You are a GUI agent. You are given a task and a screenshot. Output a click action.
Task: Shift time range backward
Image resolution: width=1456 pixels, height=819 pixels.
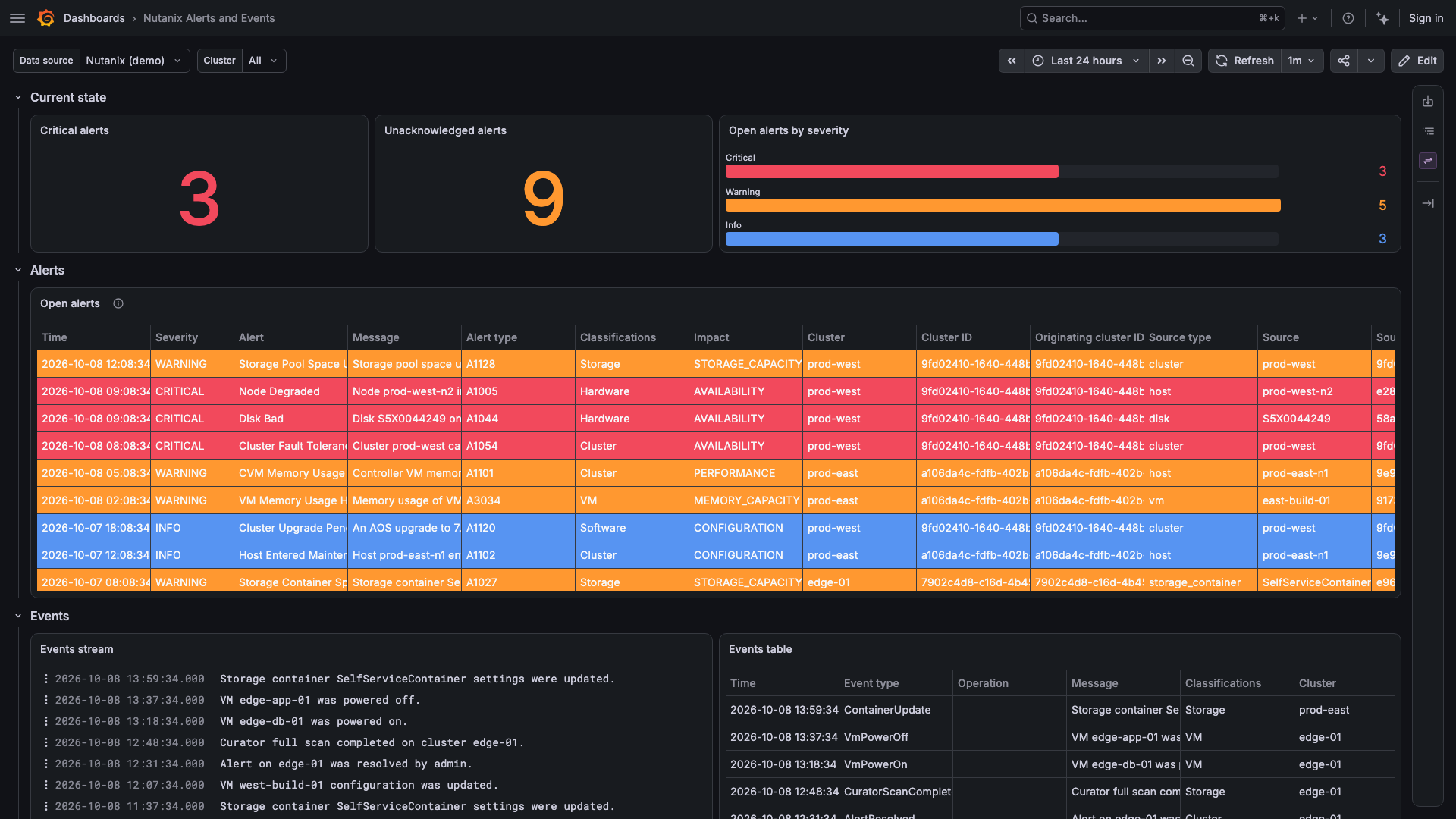point(1012,61)
